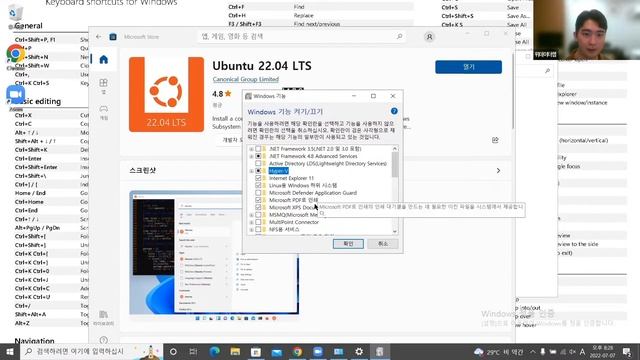Screen dimensions: 640x360
Task: Click the Windows taskbar search box
Action: 92,351
